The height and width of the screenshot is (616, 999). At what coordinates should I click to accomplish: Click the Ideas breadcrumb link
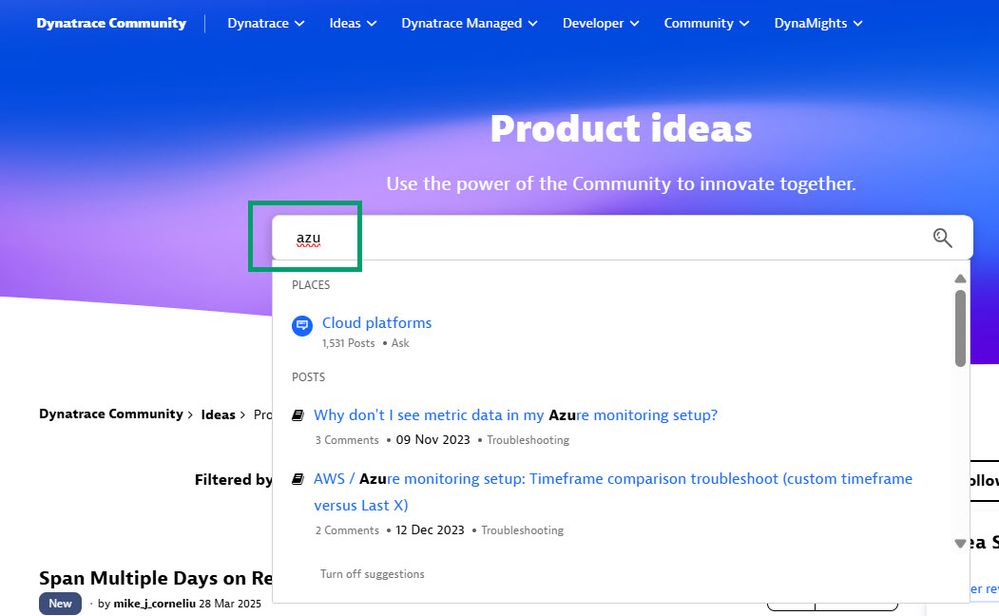218,415
